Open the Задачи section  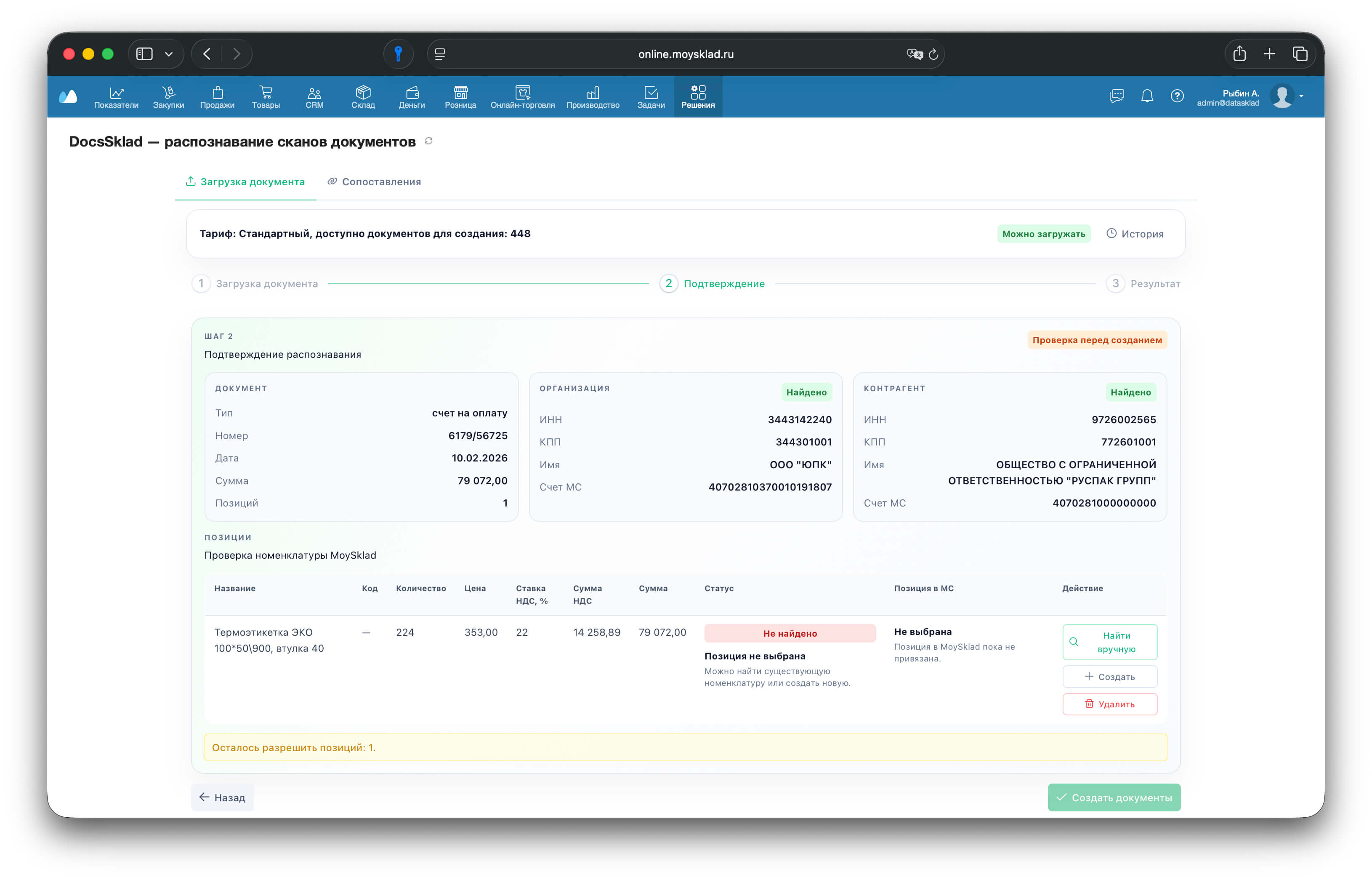tap(651, 96)
